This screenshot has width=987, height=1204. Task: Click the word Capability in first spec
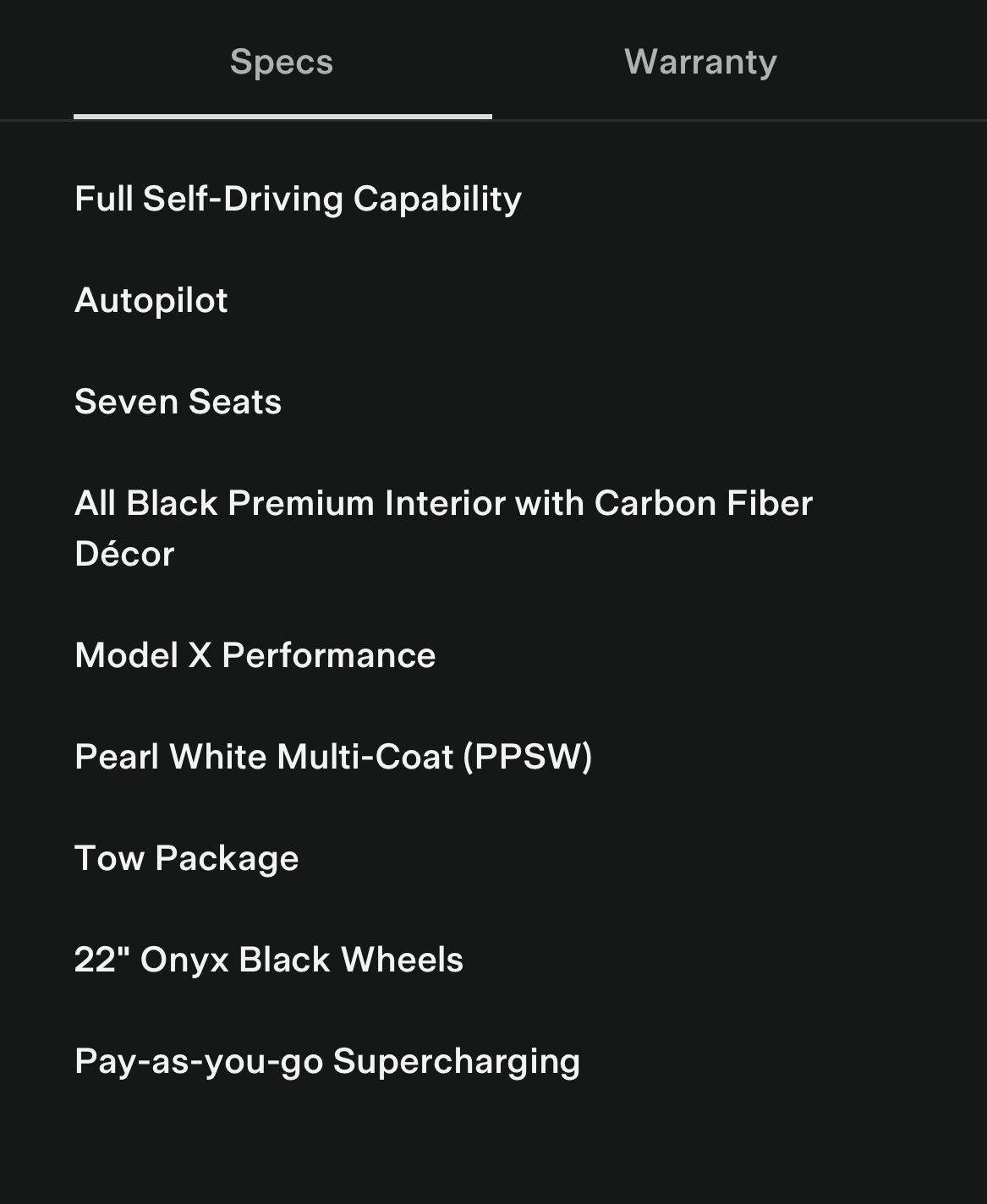click(437, 199)
